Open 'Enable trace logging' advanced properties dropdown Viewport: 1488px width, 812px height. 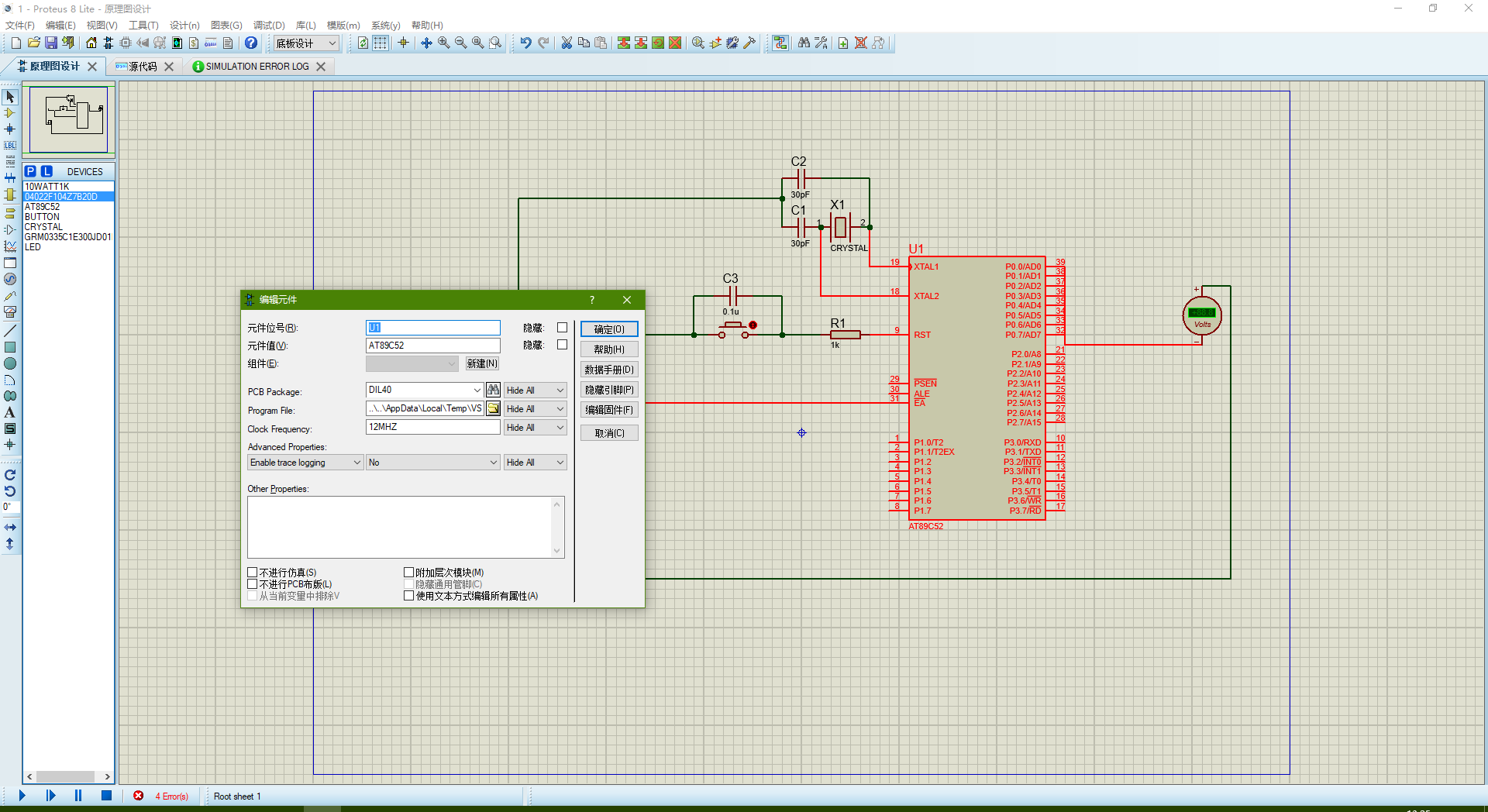[x=305, y=463]
